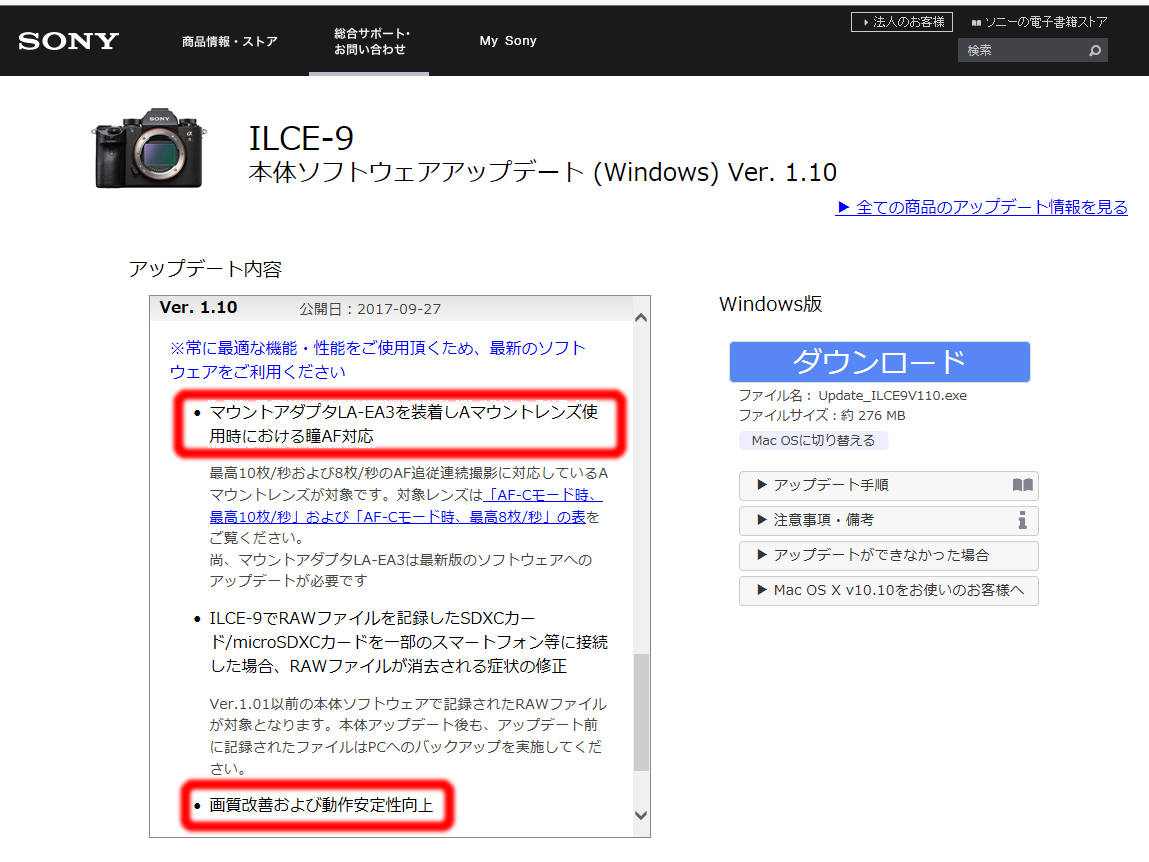Expand アップデートができなかった場合 section
The width and height of the screenshot is (1149, 862).
(888, 556)
